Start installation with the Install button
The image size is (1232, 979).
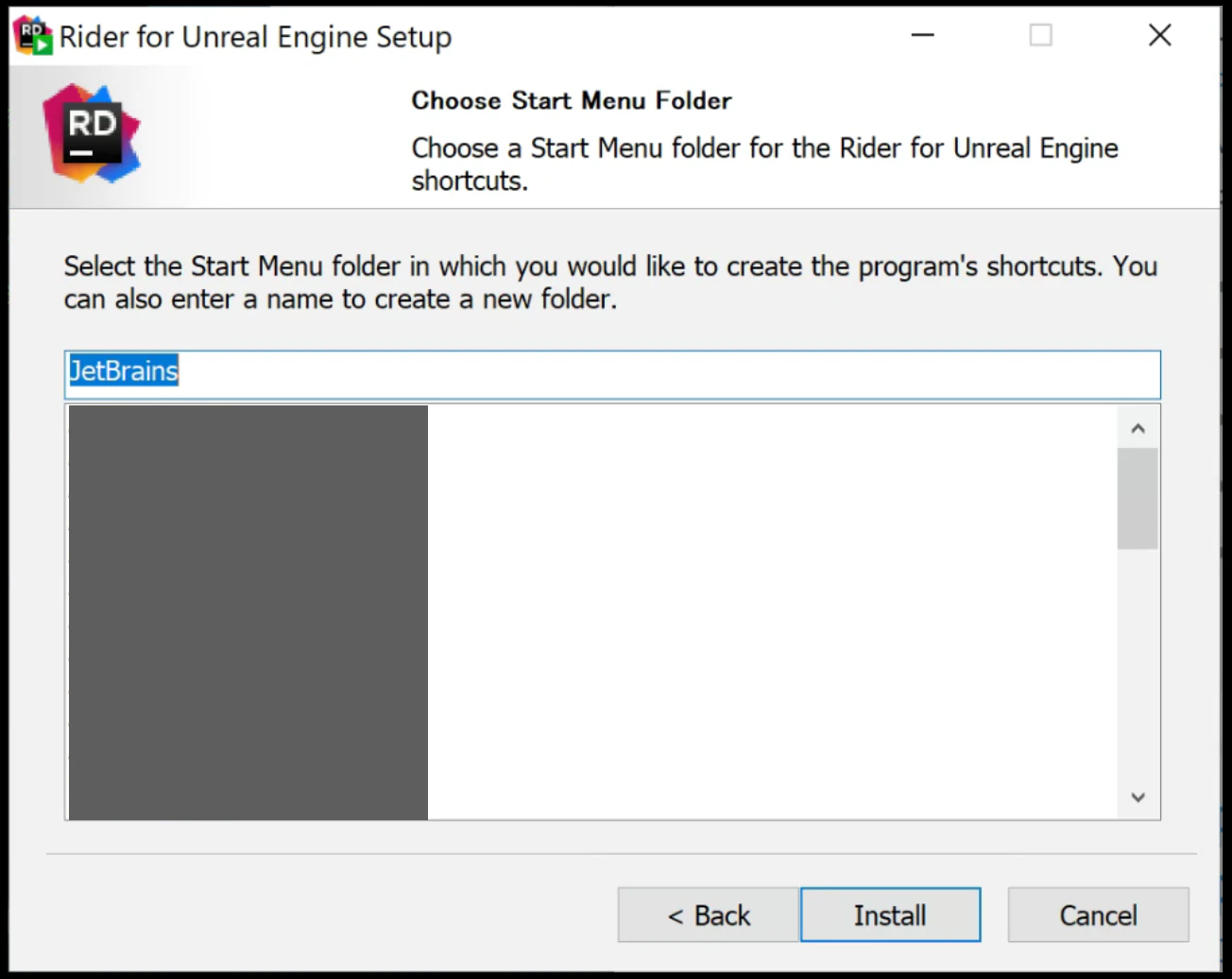click(890, 915)
